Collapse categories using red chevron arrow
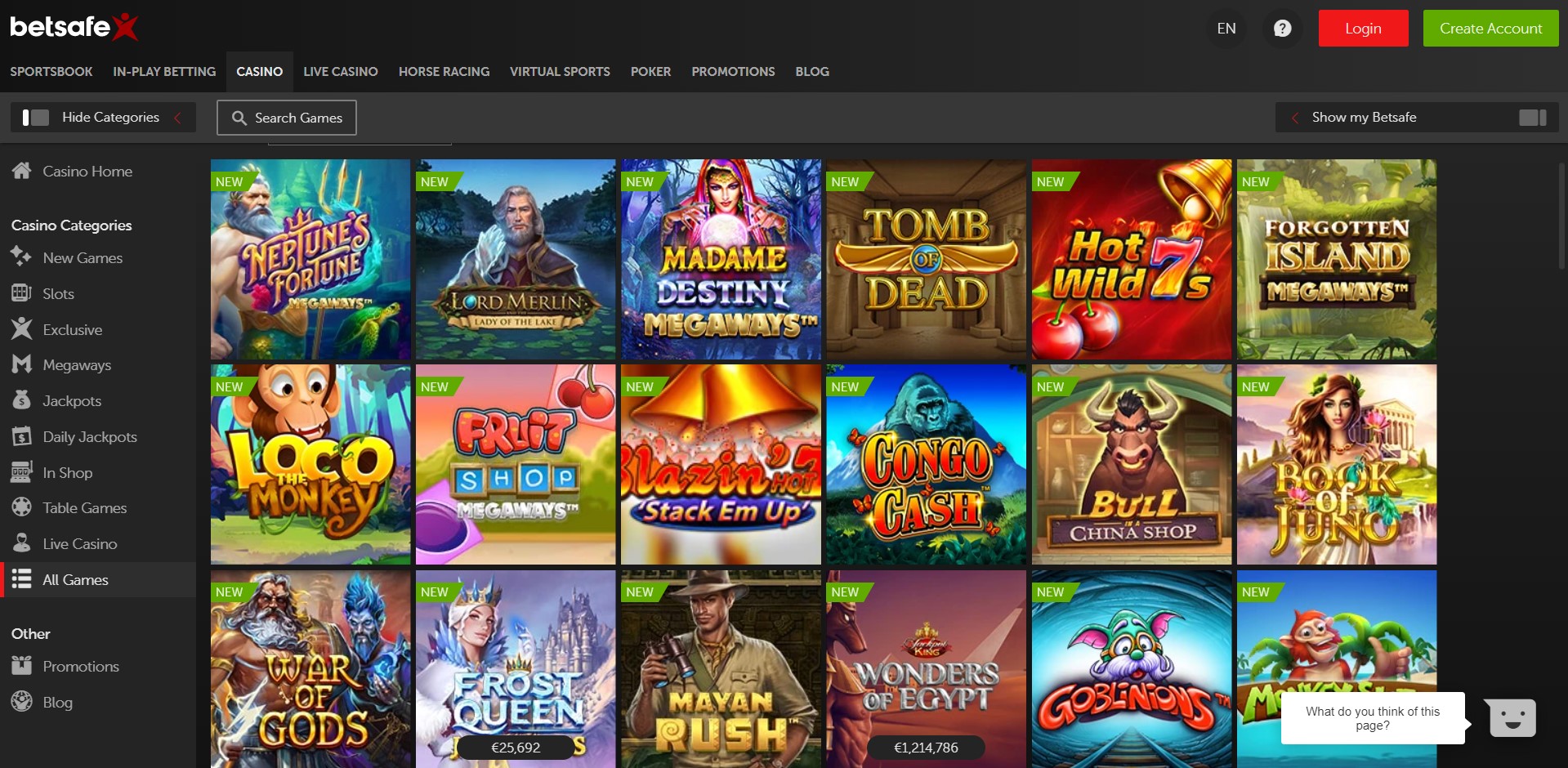Image resolution: width=1568 pixels, height=768 pixels. tap(177, 118)
